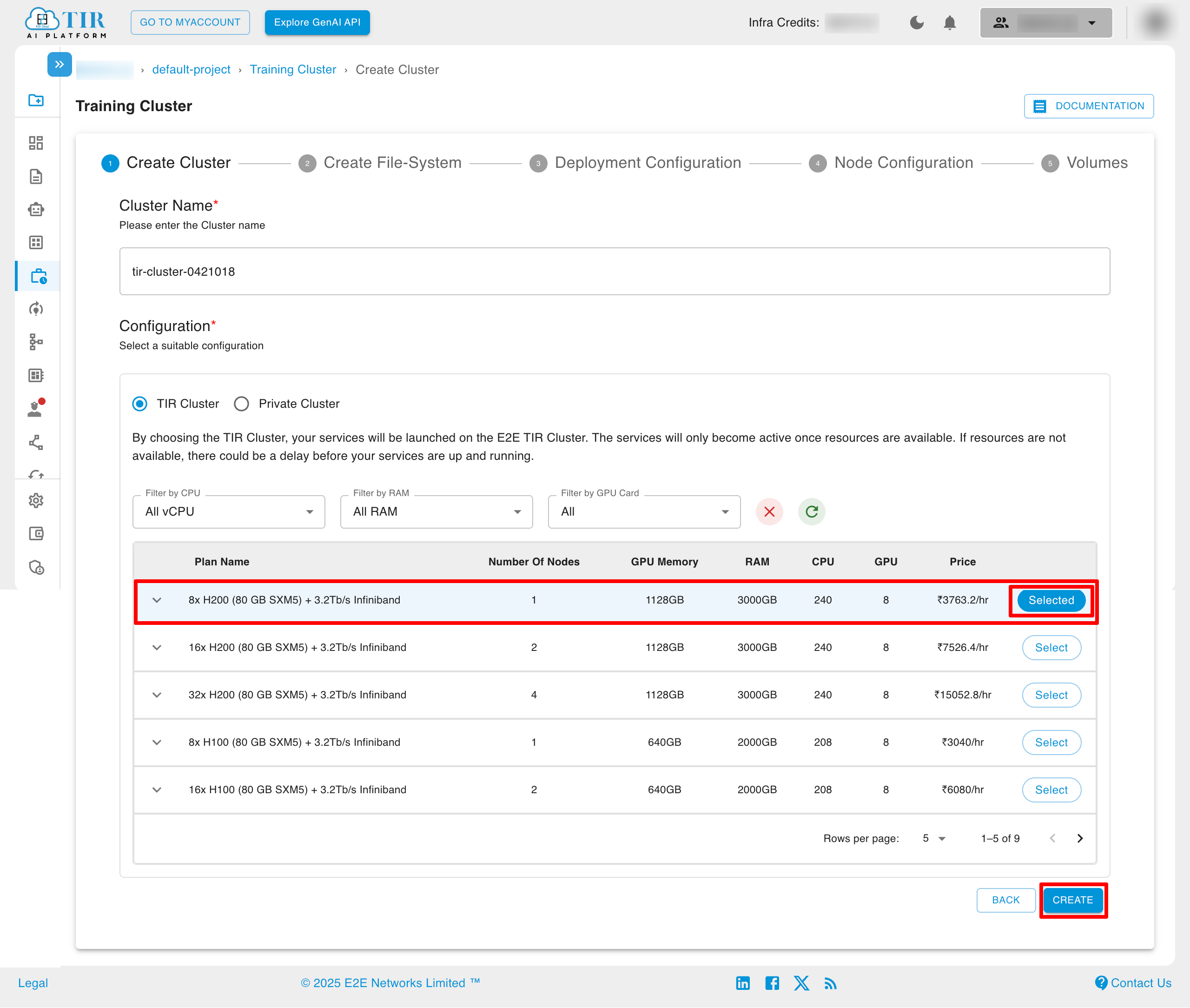Open the Training Cluster briefcase-clock icon

coord(38,277)
